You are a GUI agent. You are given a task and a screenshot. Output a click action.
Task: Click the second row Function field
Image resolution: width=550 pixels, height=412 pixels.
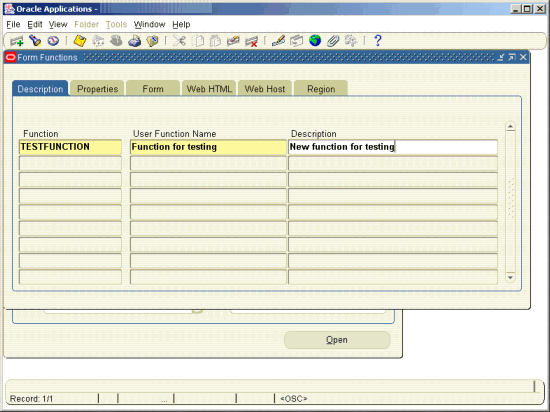click(71, 163)
